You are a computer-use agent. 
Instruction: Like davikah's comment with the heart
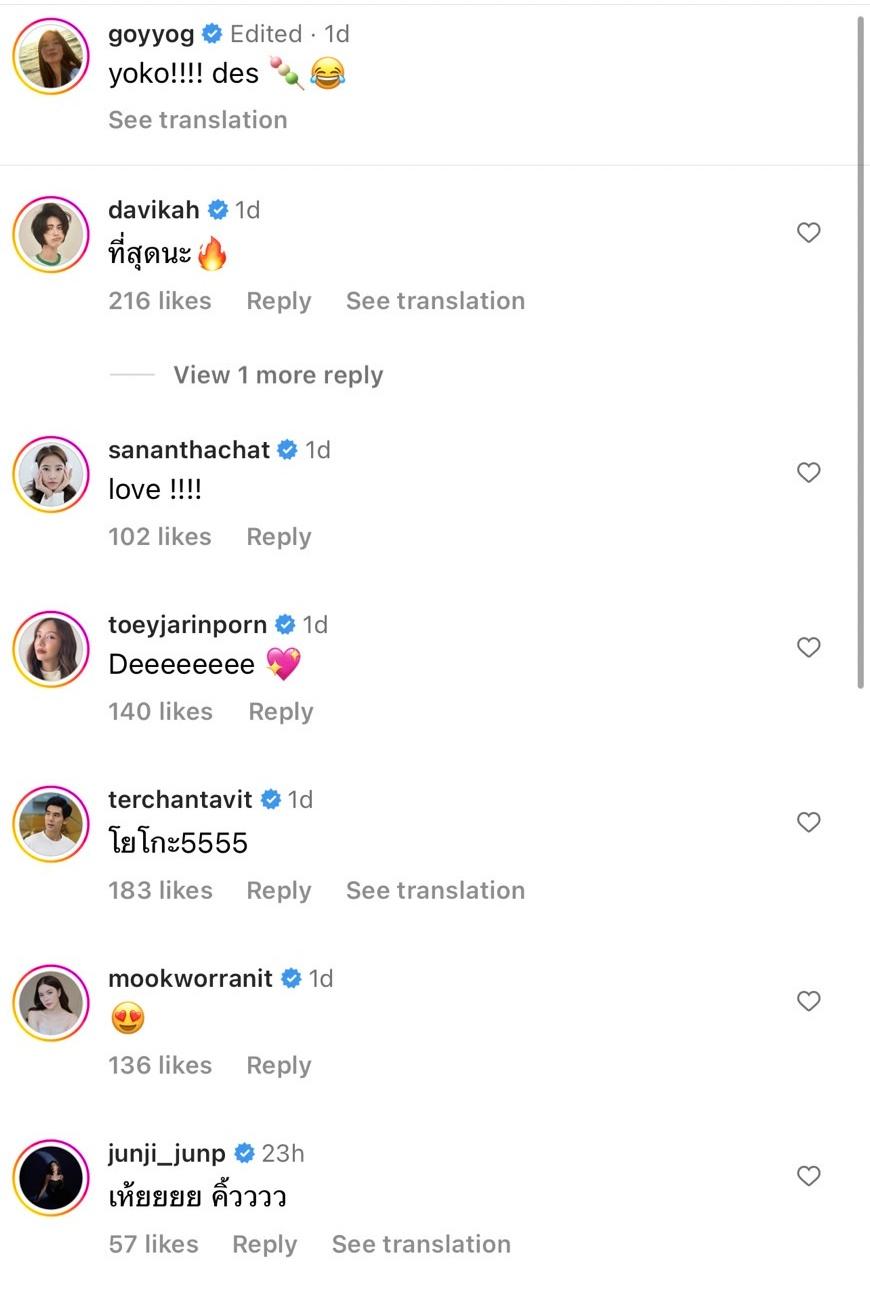(808, 233)
